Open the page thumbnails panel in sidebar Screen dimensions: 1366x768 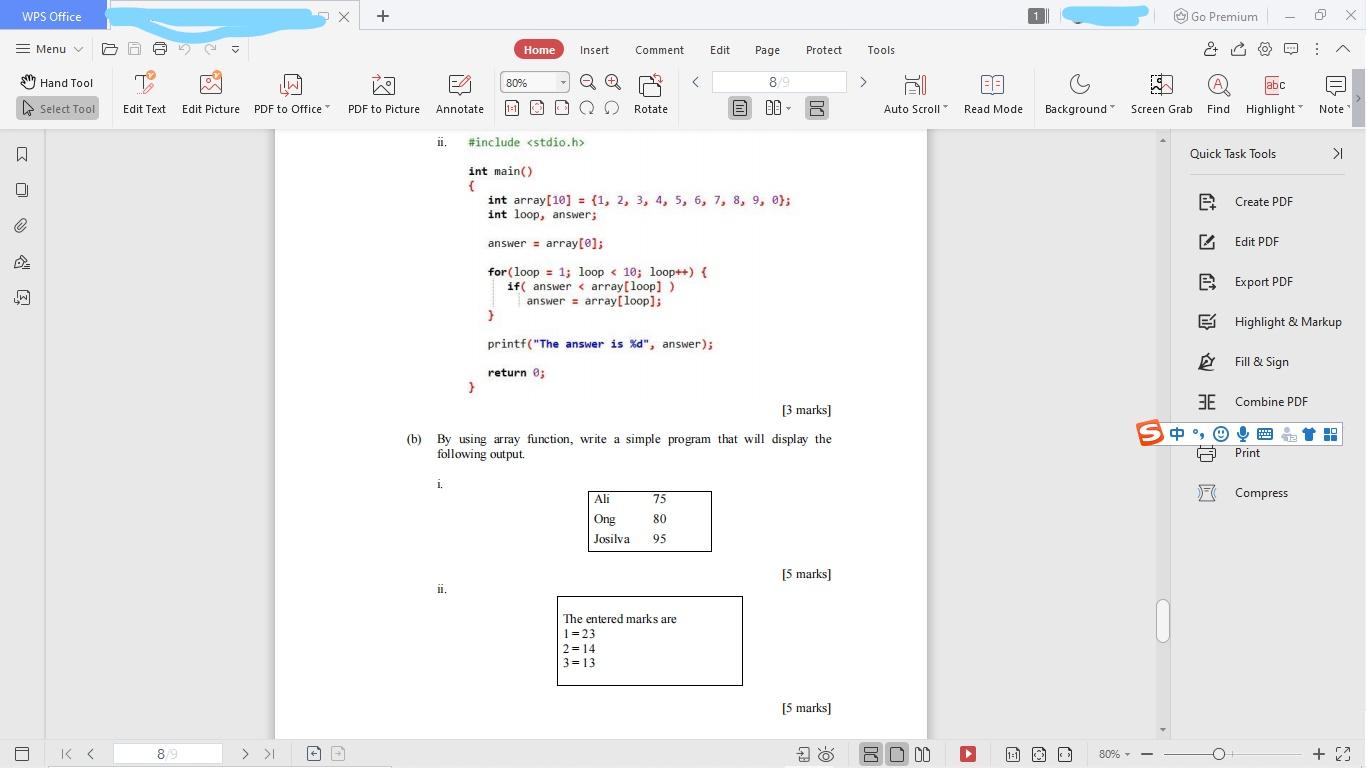point(22,190)
